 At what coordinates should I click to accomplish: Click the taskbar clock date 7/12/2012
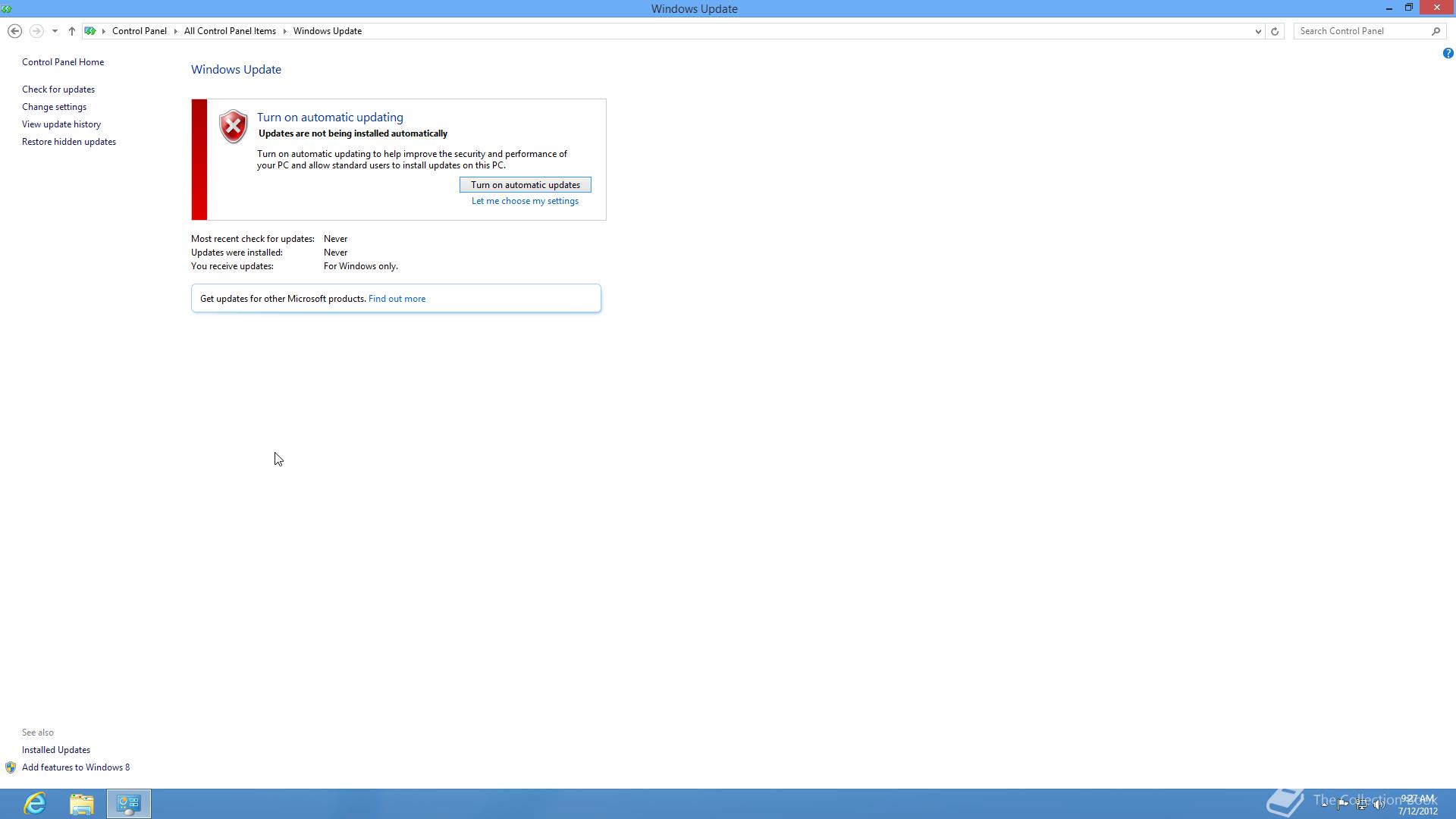pos(1418,811)
